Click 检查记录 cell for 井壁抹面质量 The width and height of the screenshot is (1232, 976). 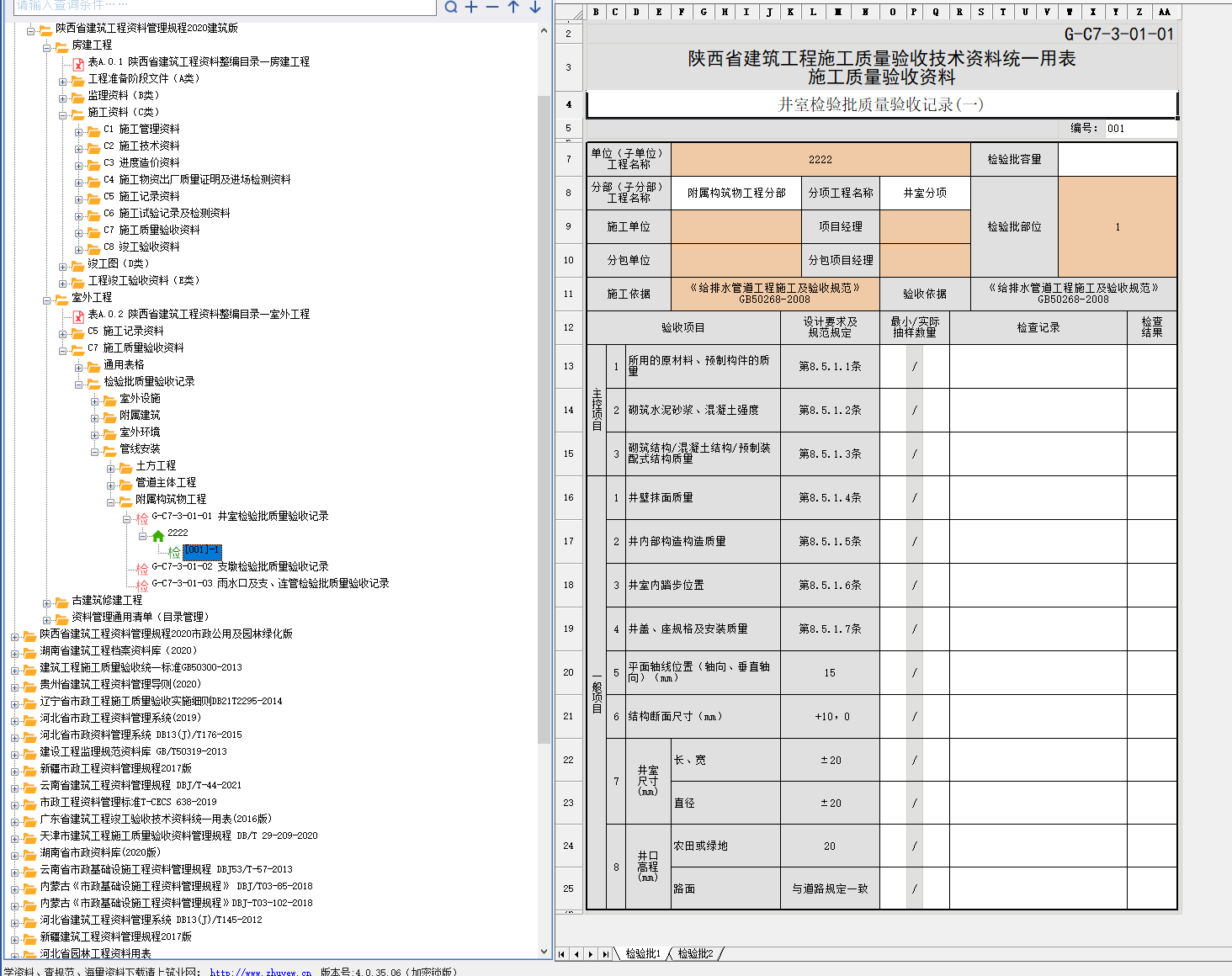(1038, 497)
